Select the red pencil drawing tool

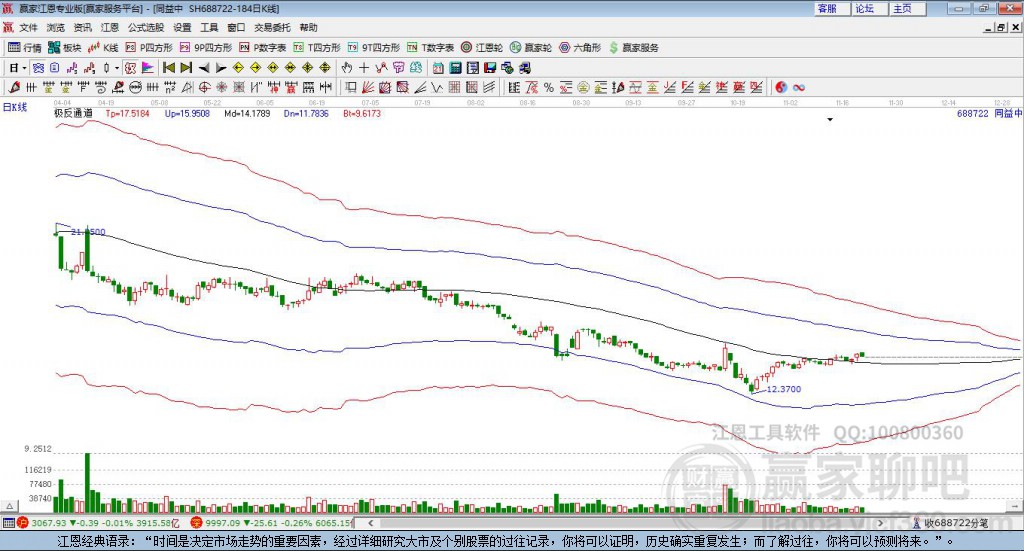[14, 87]
